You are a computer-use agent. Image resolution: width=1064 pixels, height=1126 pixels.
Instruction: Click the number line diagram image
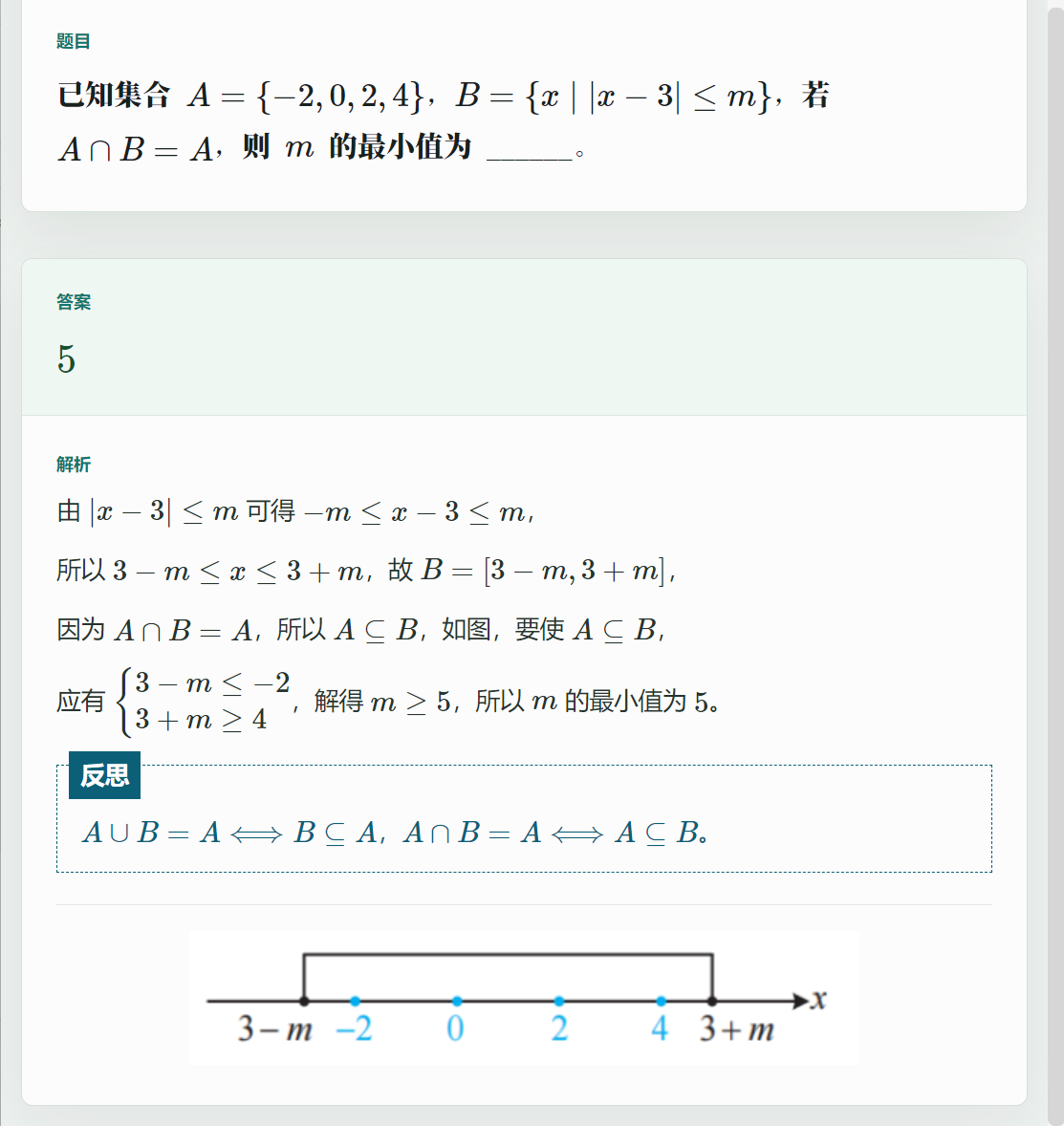pyautogui.click(x=524, y=998)
